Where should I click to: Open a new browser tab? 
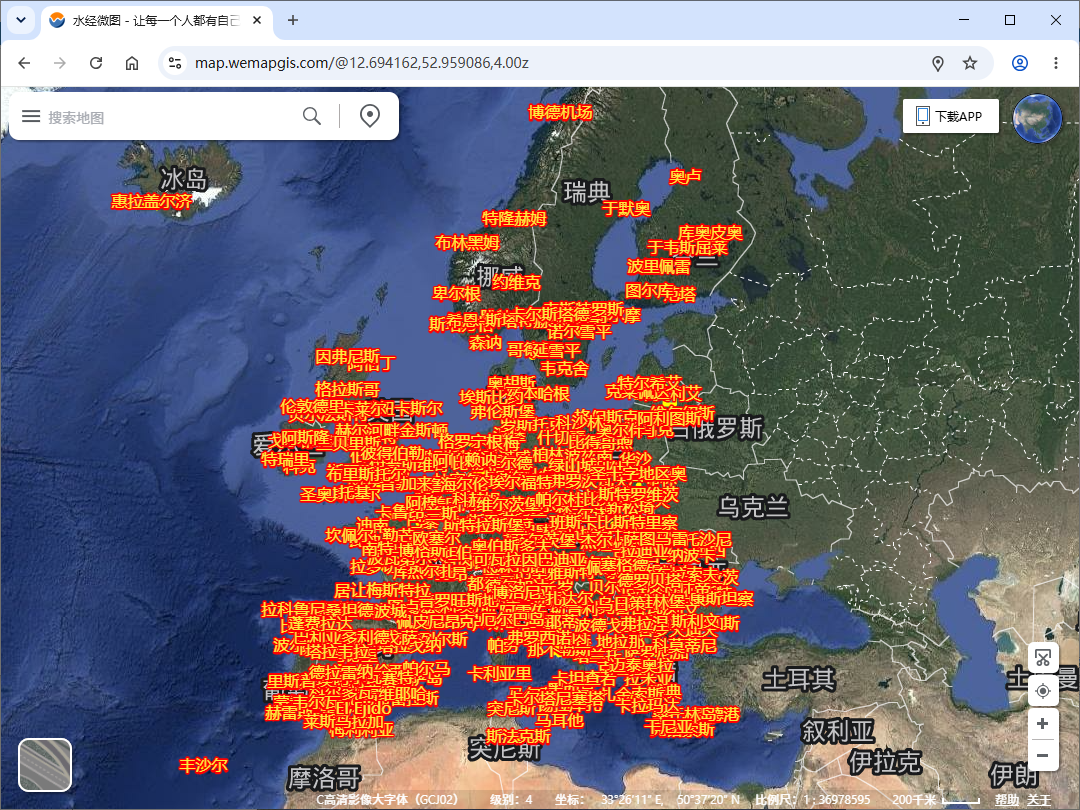pos(293,21)
